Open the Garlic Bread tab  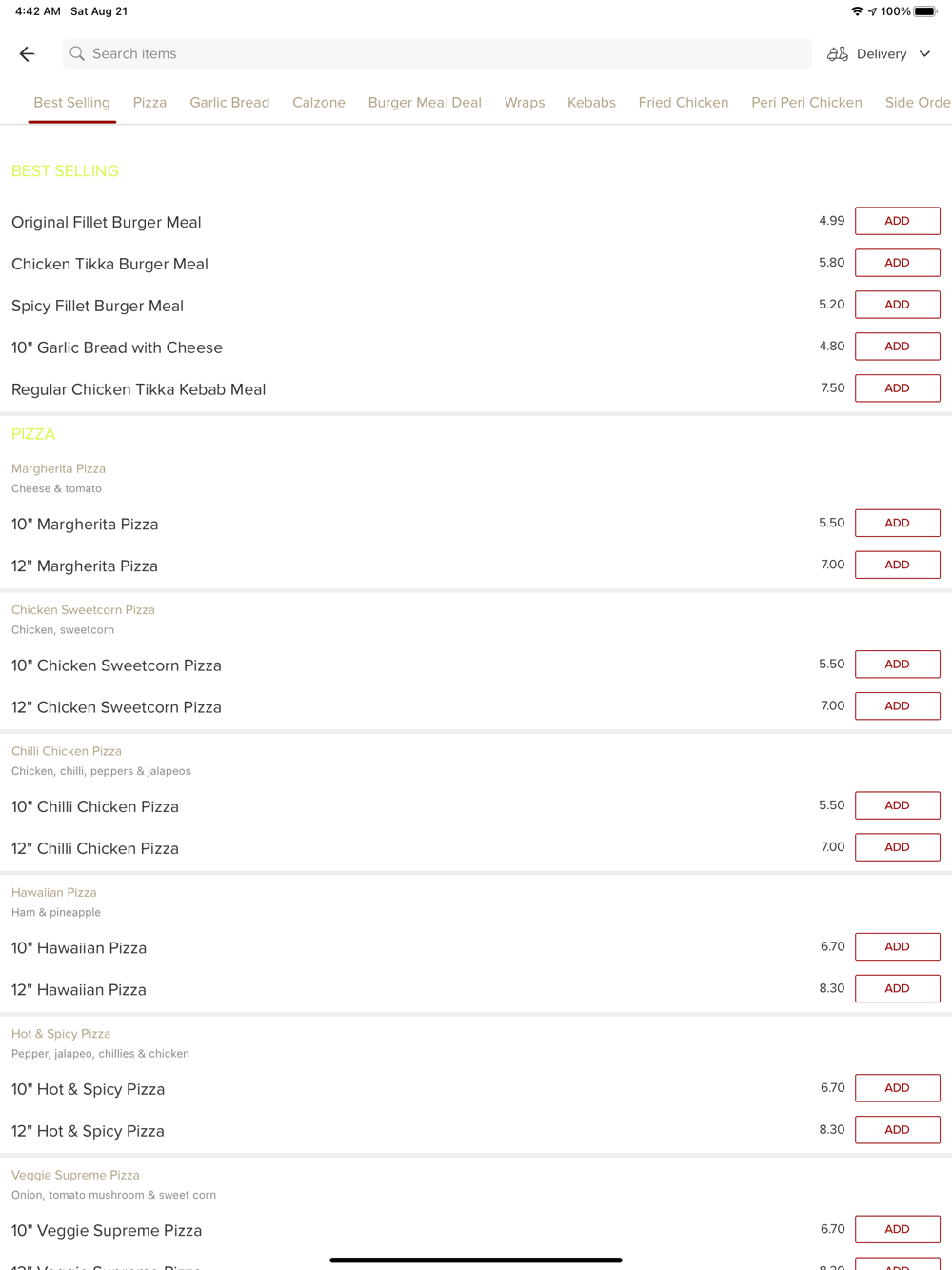[x=229, y=103]
